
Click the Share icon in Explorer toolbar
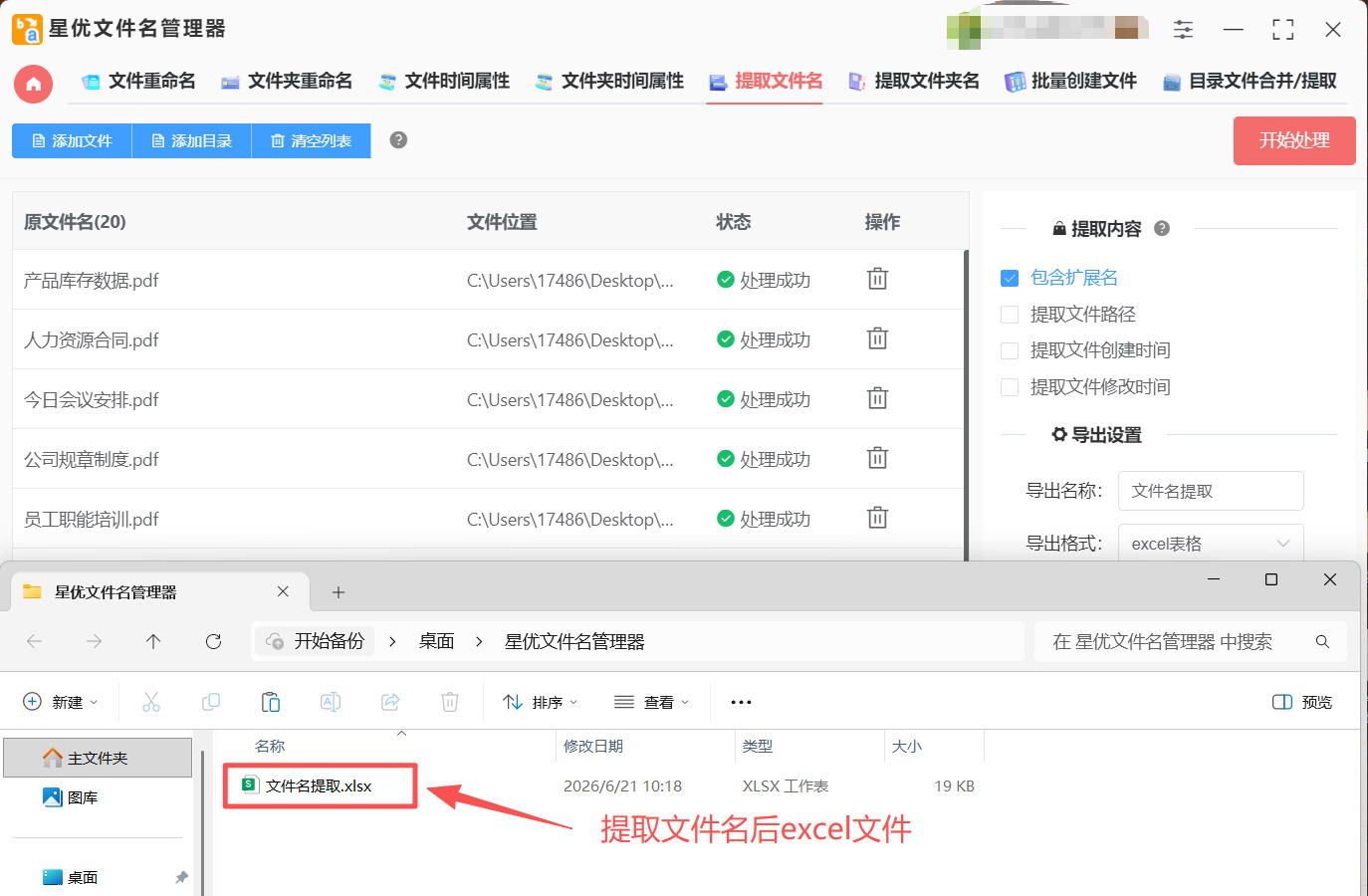pos(390,702)
